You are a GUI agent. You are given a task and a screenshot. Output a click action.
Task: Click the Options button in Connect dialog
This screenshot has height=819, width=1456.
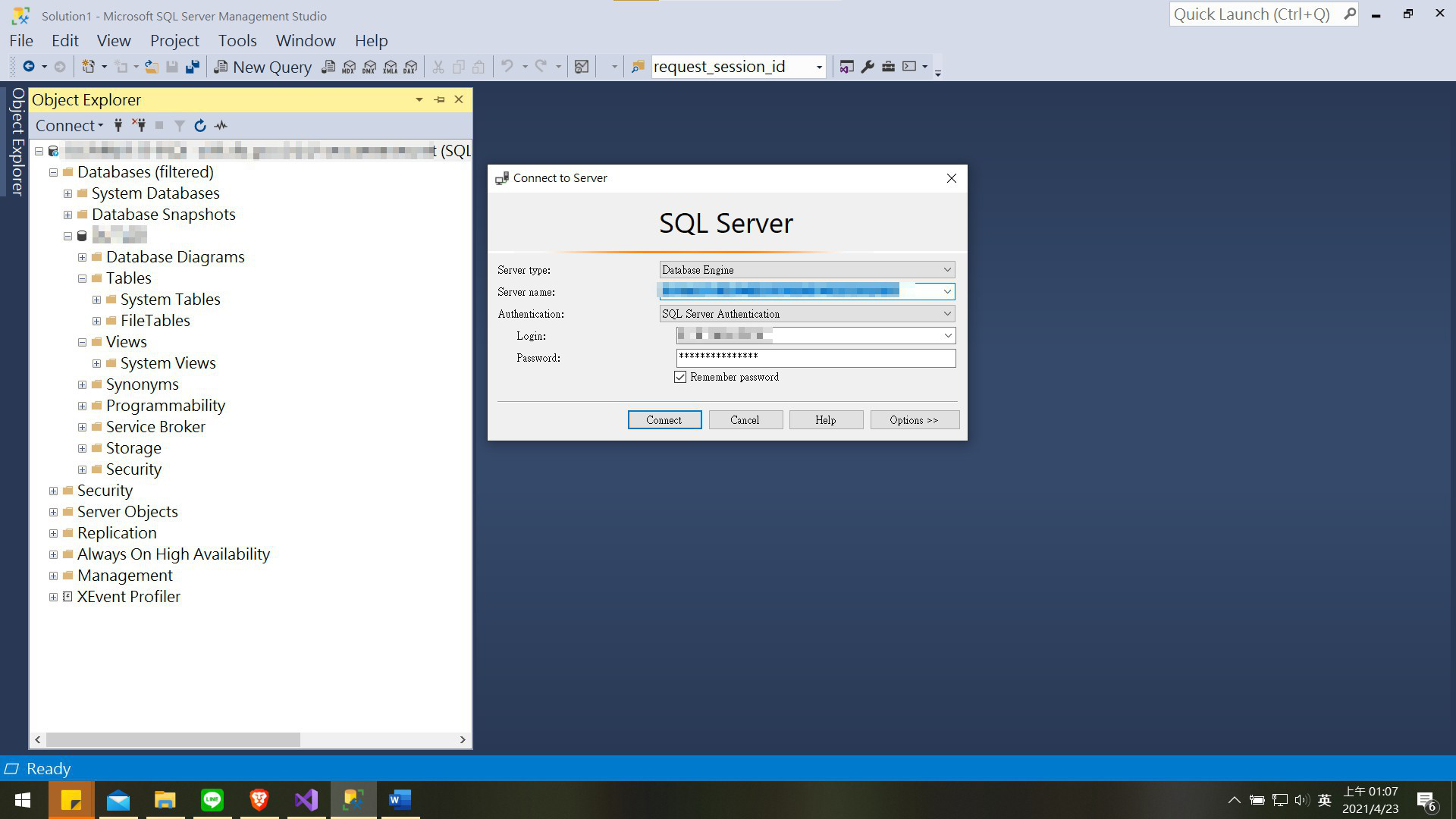[x=915, y=419]
